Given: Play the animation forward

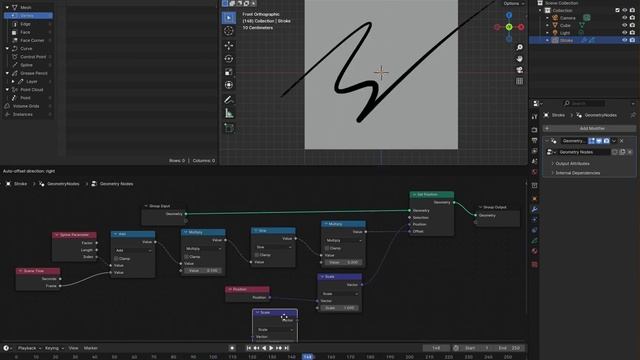Looking at the screenshot, I should (x=271, y=348).
